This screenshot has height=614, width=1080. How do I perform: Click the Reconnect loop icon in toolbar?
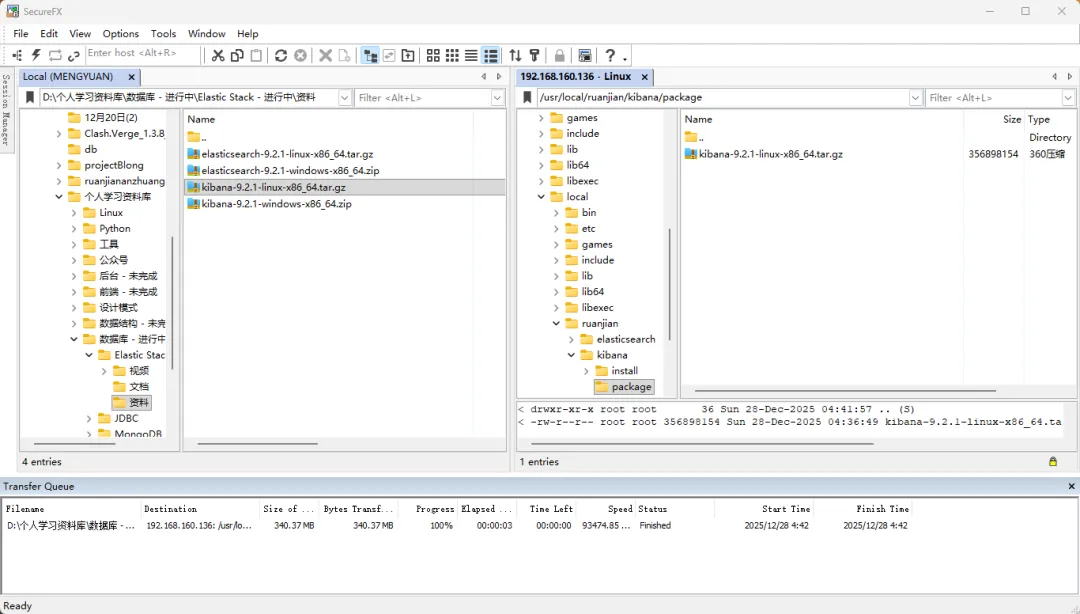[55, 55]
